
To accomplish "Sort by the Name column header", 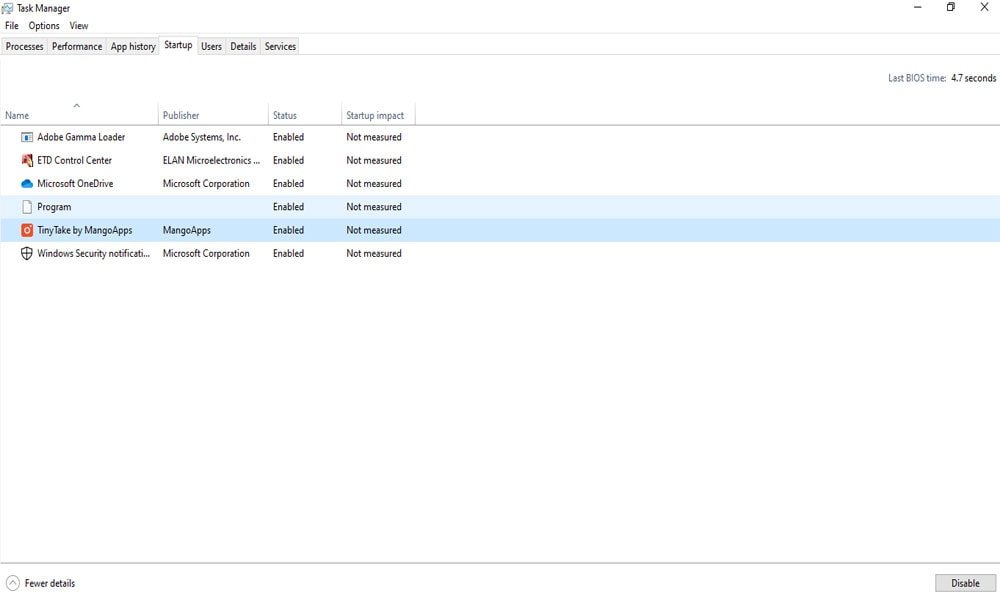I will point(79,115).
